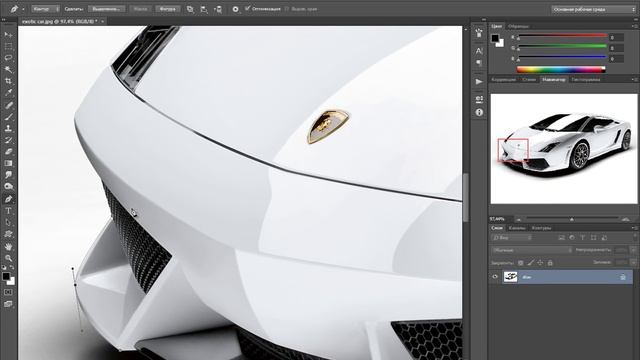This screenshot has height=360, width=640.
Task: Select the Shape tool in the toolbox
Action: 8,234
